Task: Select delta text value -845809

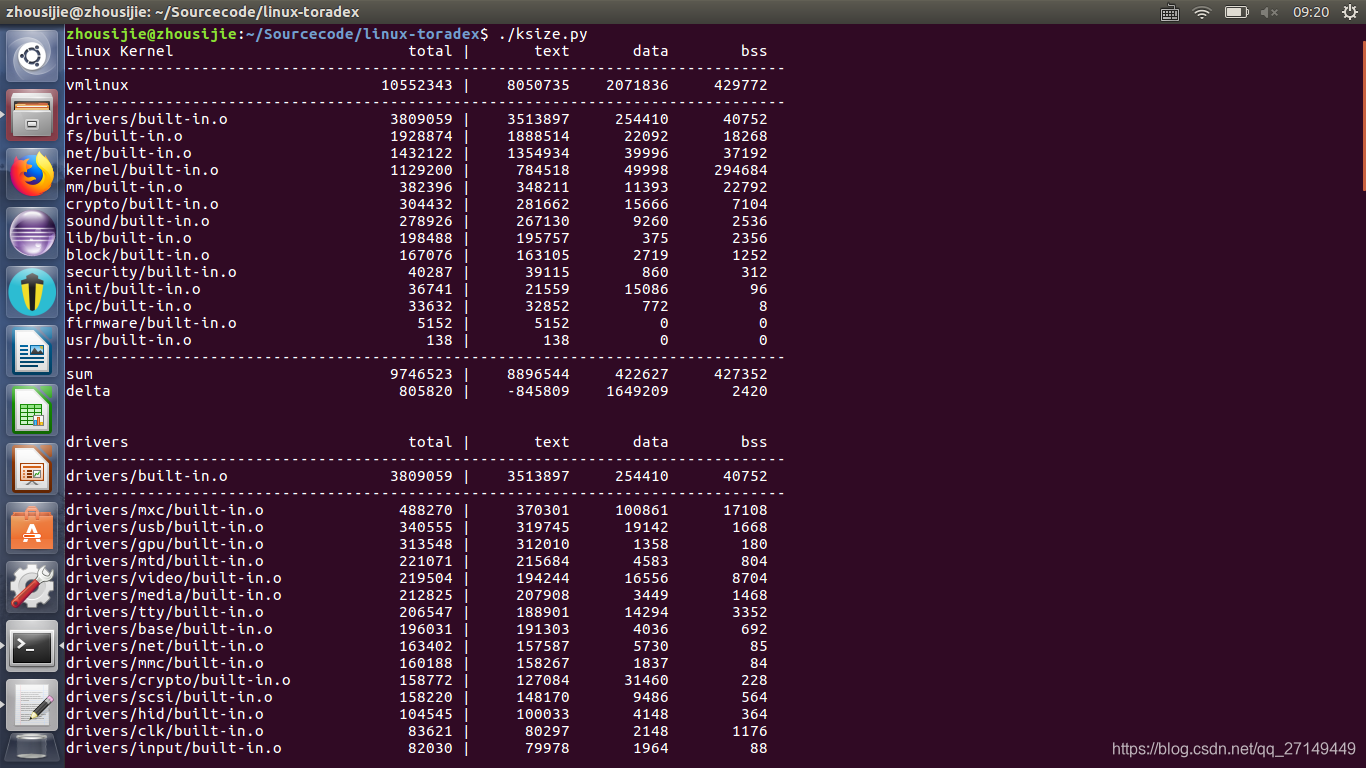Action: point(538,391)
